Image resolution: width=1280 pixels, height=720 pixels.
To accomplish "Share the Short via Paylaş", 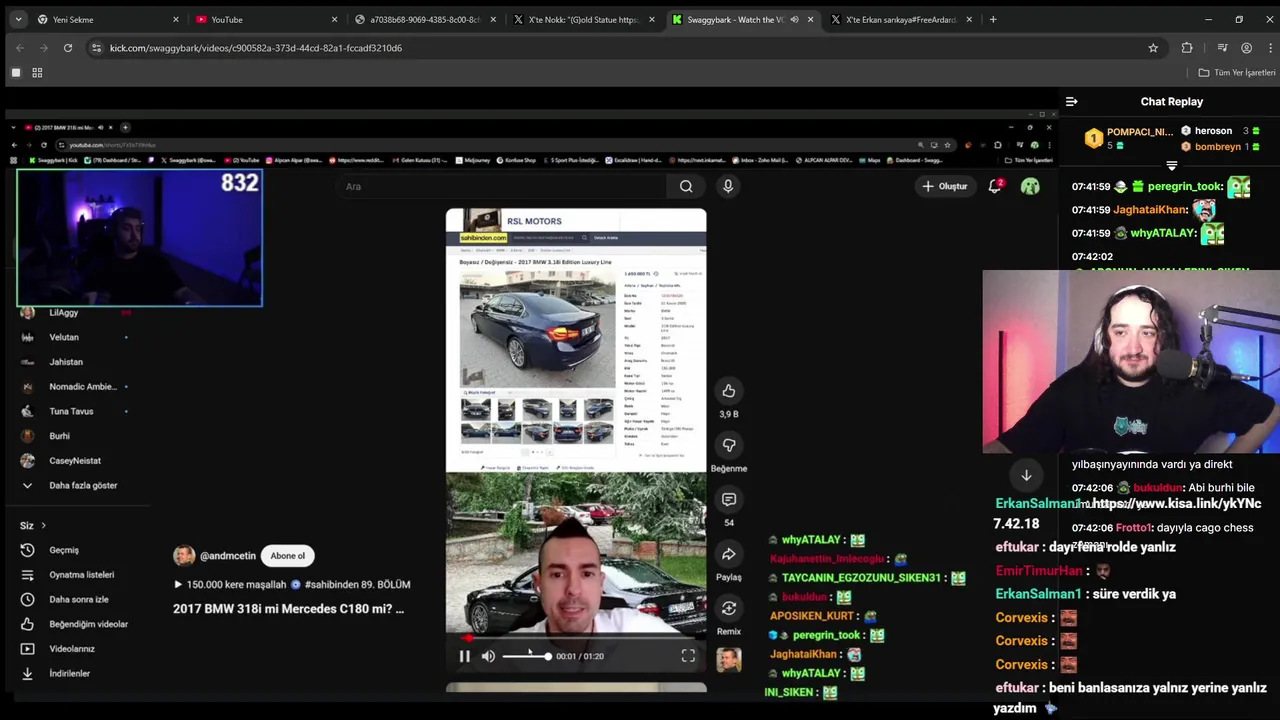I will [729, 554].
